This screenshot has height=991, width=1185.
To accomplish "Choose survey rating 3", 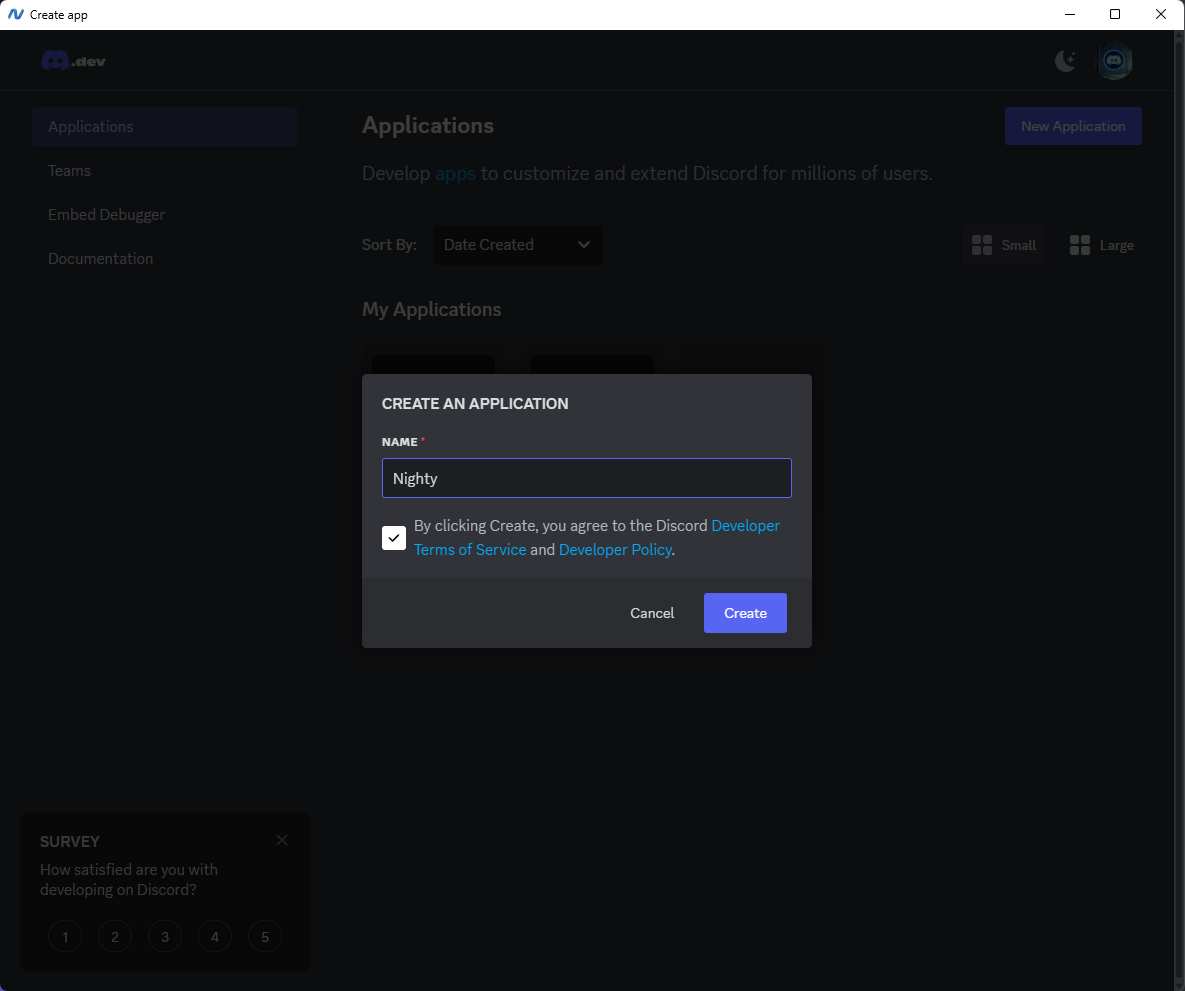I will coord(165,937).
